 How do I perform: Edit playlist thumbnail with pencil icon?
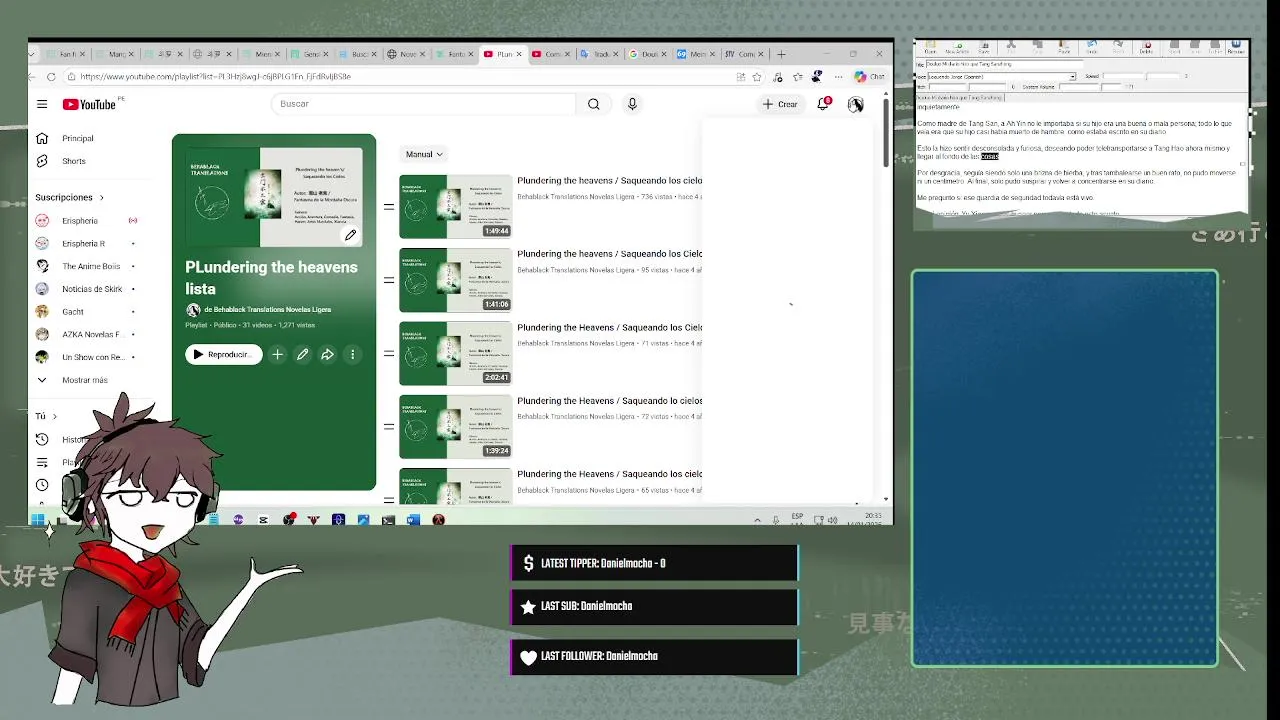pyautogui.click(x=350, y=235)
